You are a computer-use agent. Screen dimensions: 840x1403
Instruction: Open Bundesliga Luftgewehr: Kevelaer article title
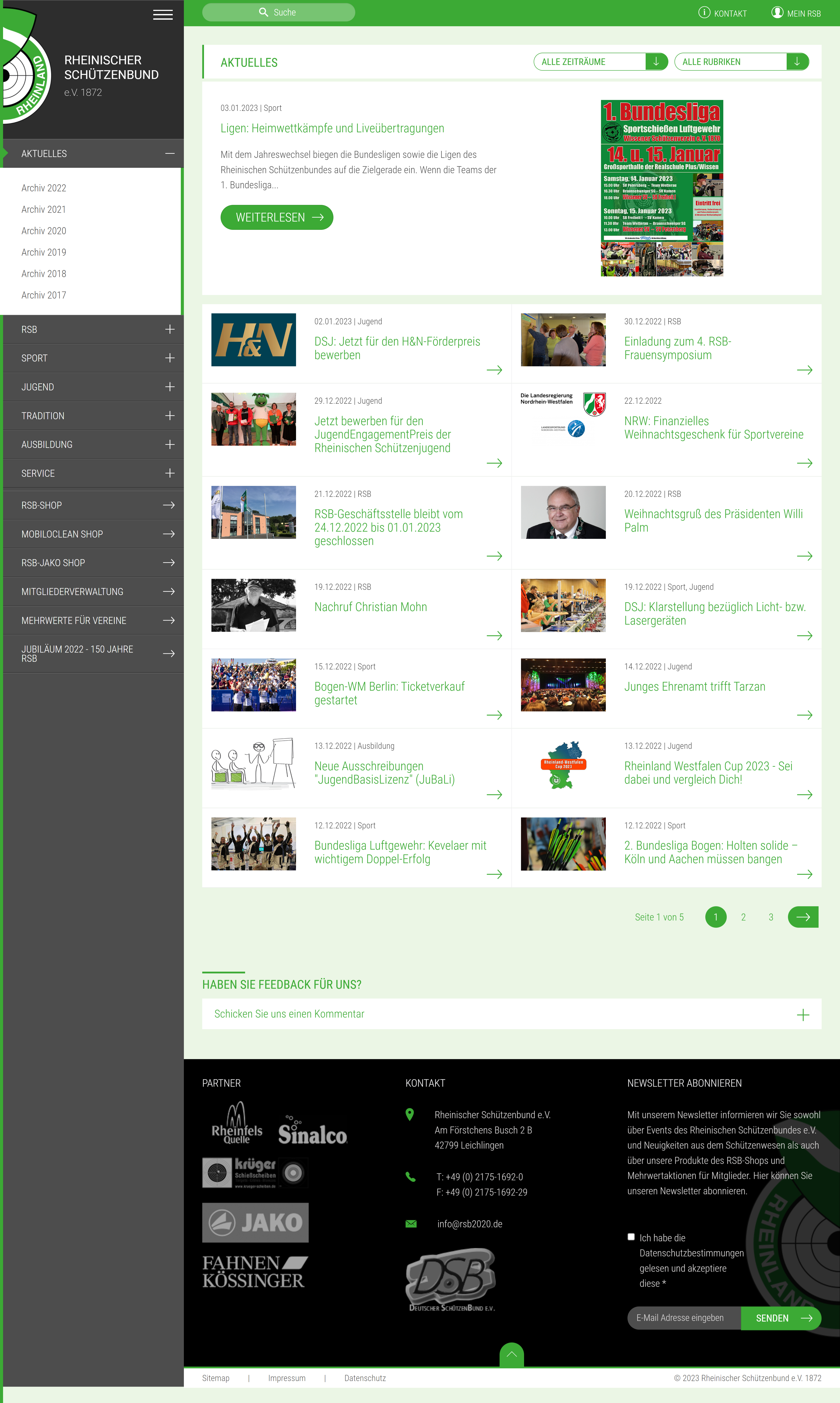click(x=400, y=852)
